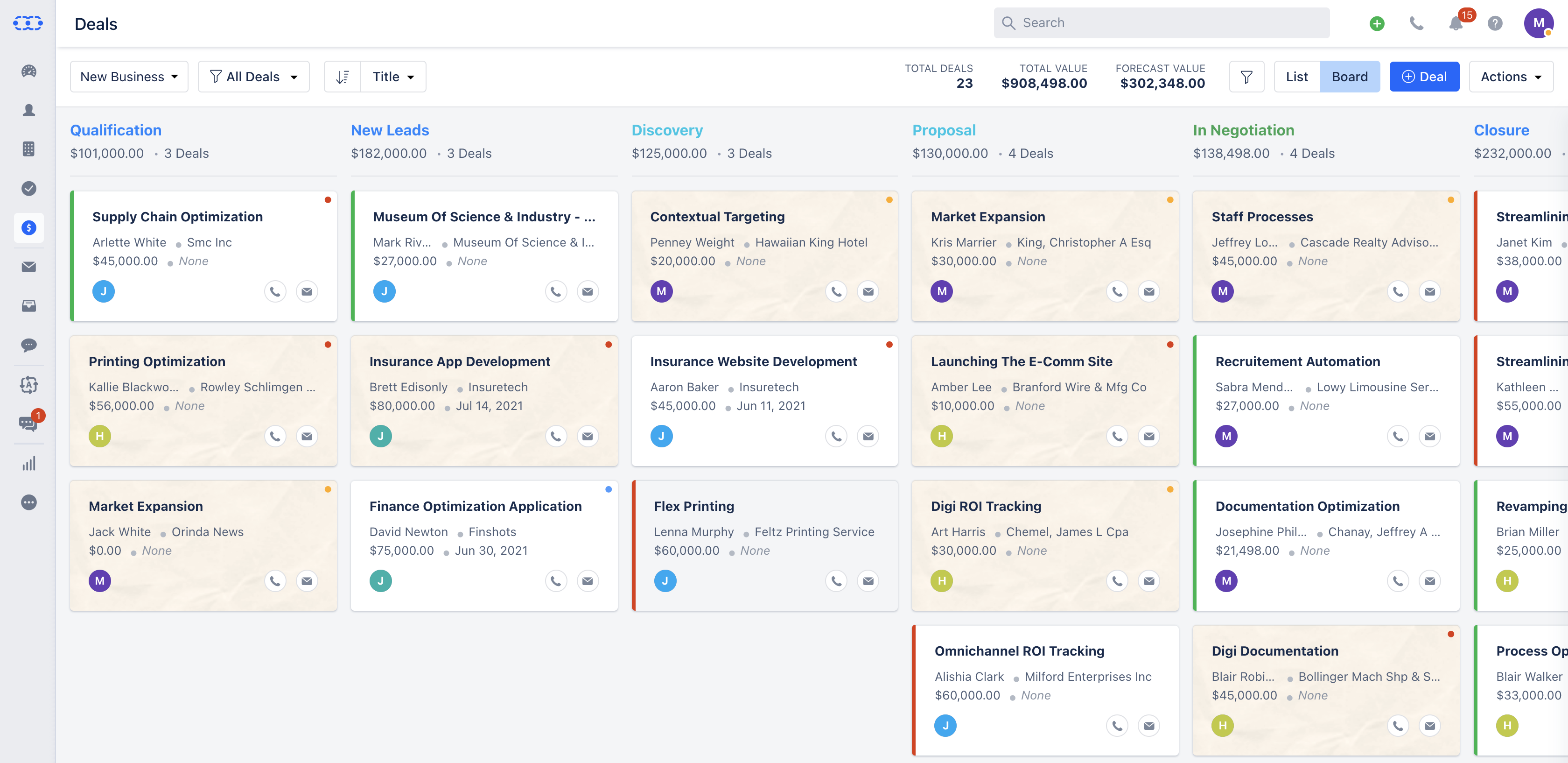Toggle the sort order icon
This screenshot has width=1568, height=763.
click(x=343, y=77)
